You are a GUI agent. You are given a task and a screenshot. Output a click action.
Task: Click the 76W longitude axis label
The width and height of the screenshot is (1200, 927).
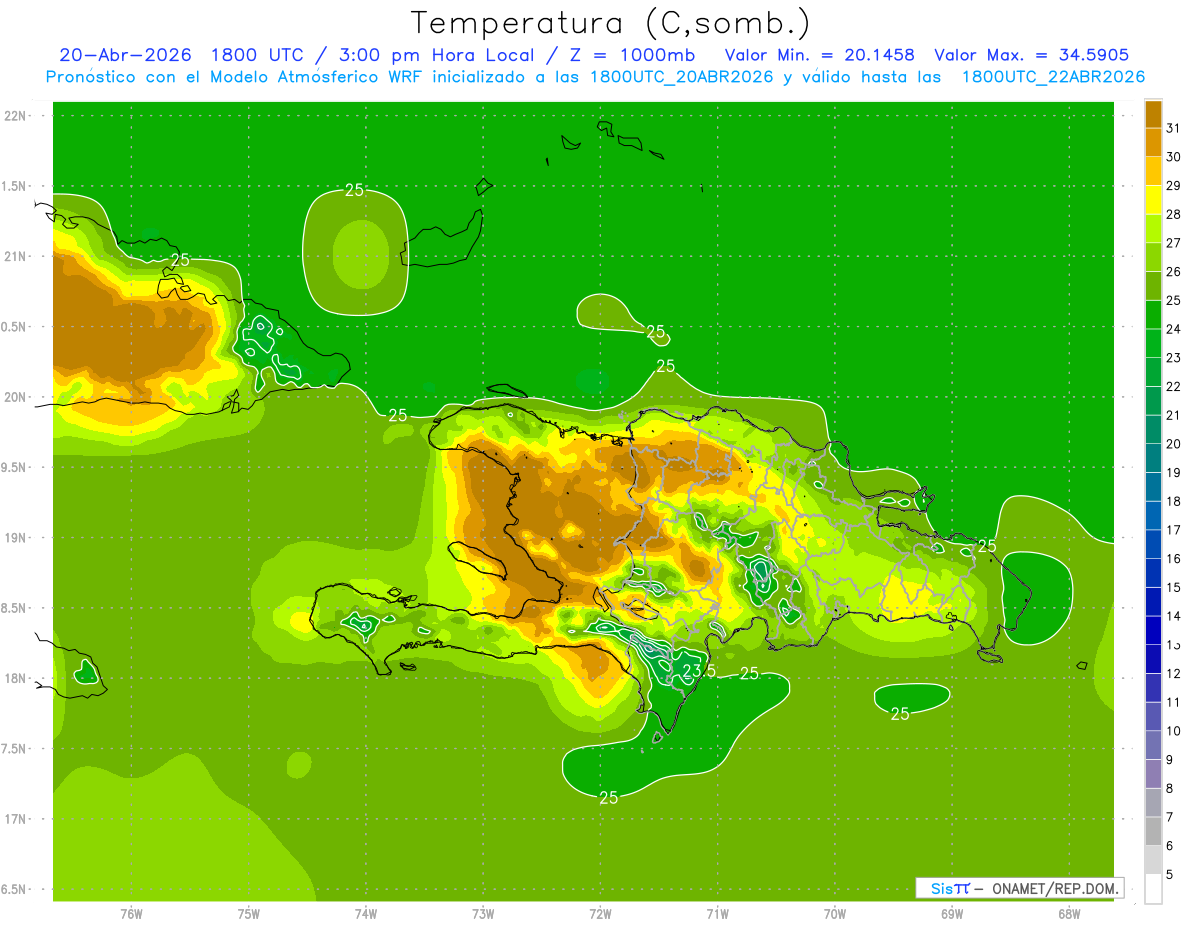point(131,913)
